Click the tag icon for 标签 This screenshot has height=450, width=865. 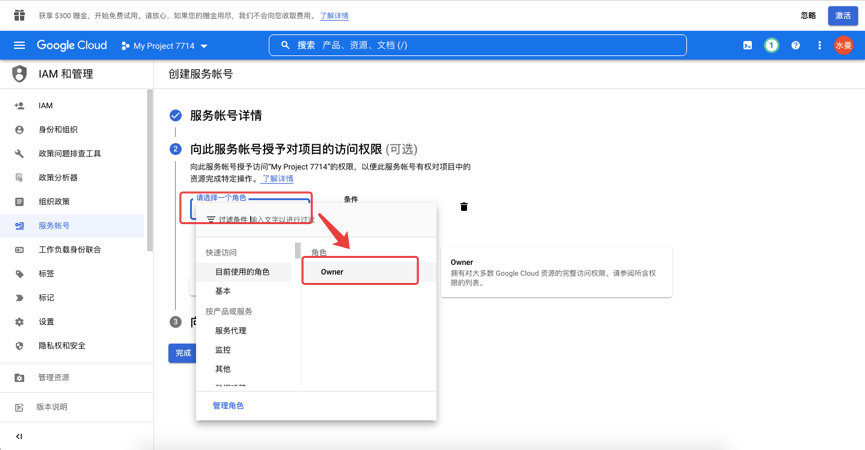pos(19,274)
